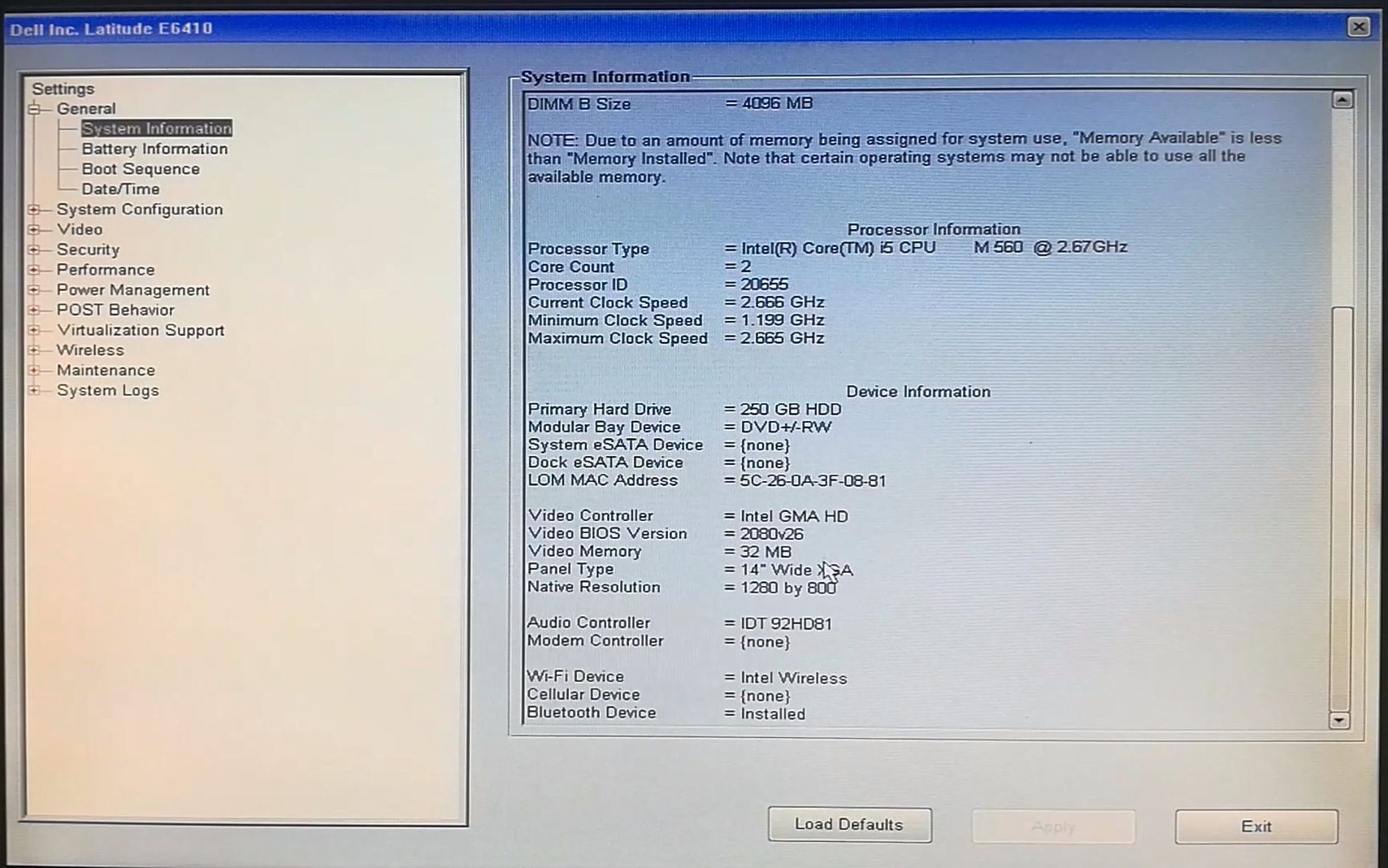Viewport: 1388px width, 868px height.
Task: Select the Video category label
Action: [x=80, y=230]
